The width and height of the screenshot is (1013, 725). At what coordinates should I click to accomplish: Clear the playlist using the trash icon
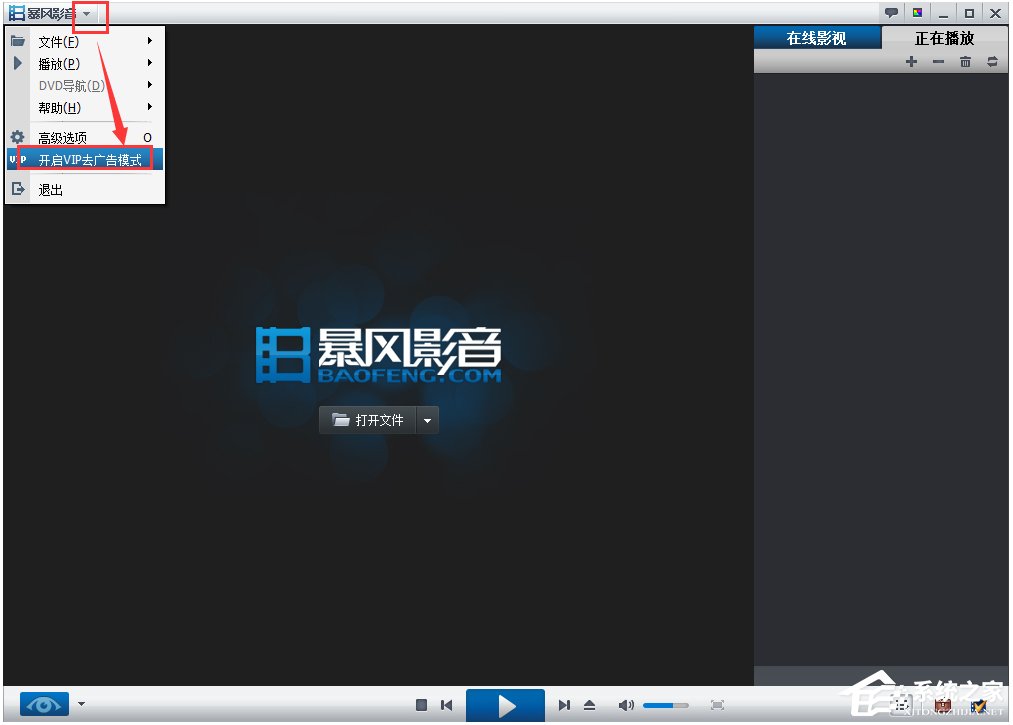point(965,61)
